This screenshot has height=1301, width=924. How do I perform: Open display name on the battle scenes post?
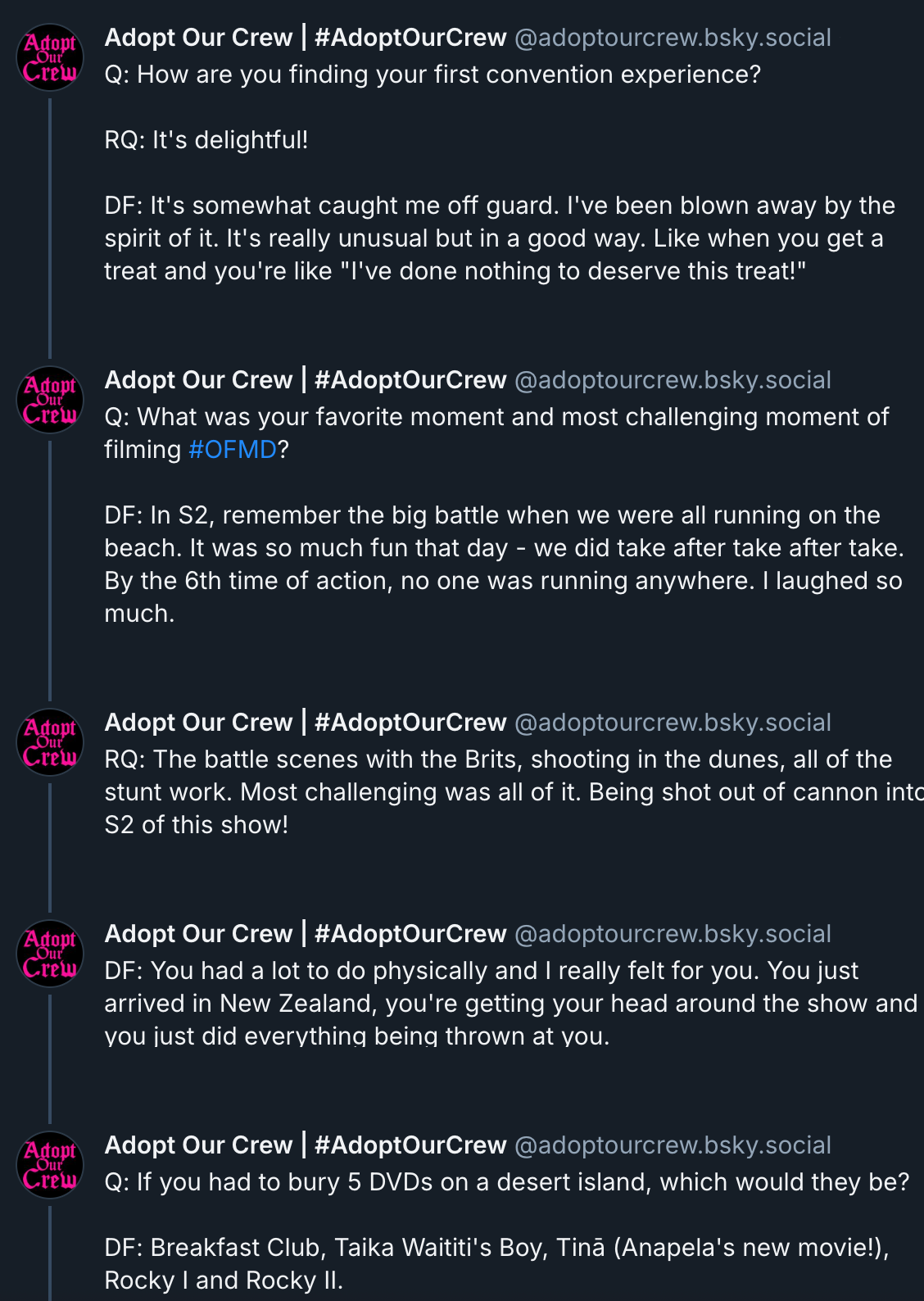[305, 723]
